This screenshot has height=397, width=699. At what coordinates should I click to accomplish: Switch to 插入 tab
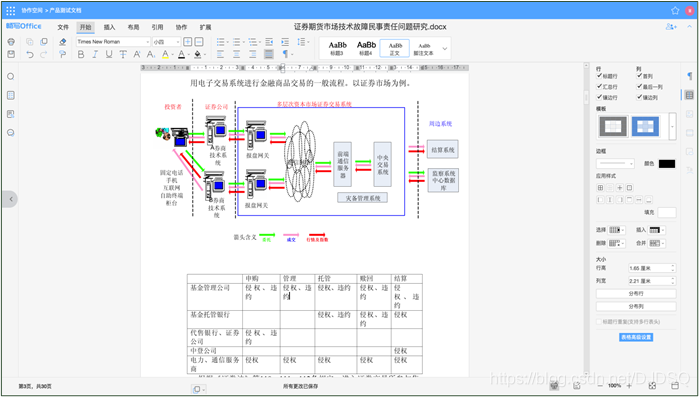(x=109, y=27)
